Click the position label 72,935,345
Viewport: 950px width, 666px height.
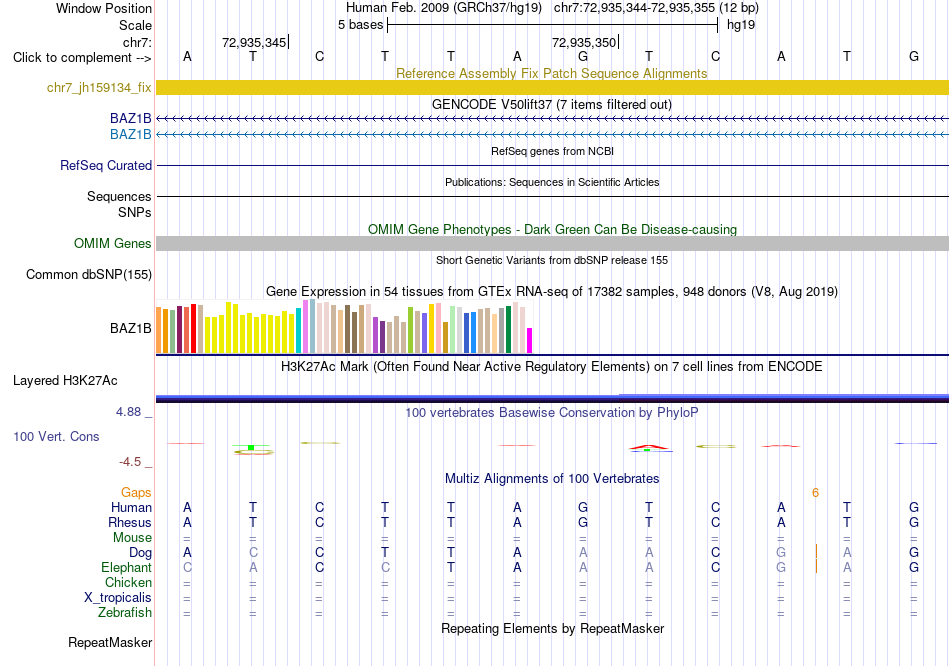click(254, 42)
